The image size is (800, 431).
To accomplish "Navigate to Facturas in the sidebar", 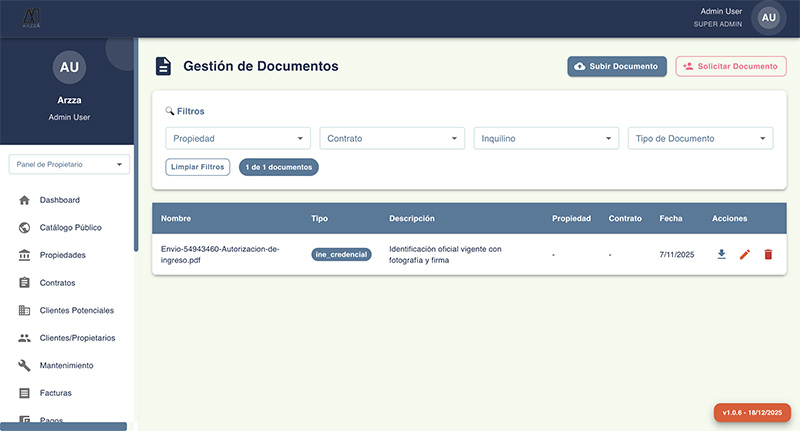I will (55, 393).
